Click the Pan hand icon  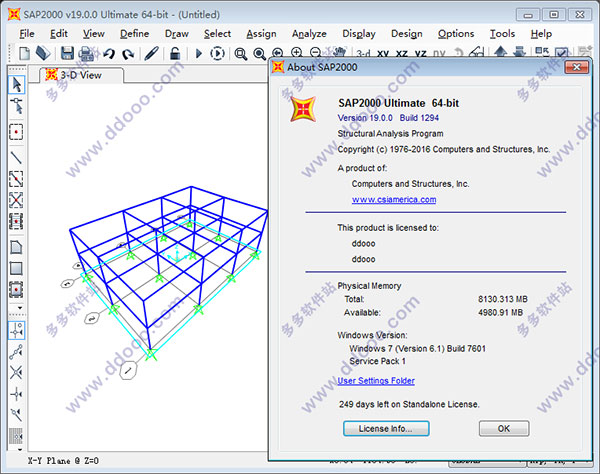click(339, 52)
